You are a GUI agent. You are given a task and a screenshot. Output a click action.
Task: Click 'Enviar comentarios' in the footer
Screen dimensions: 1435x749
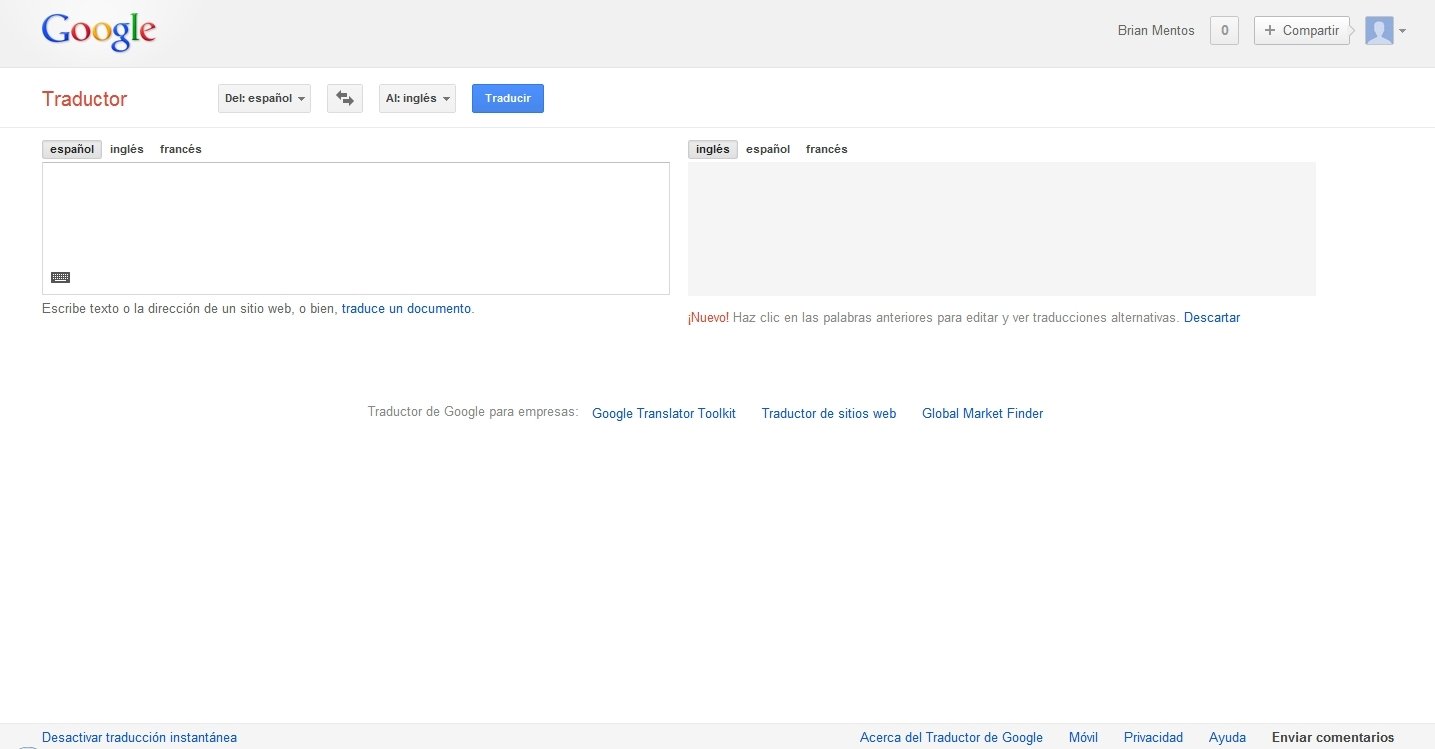click(1333, 738)
